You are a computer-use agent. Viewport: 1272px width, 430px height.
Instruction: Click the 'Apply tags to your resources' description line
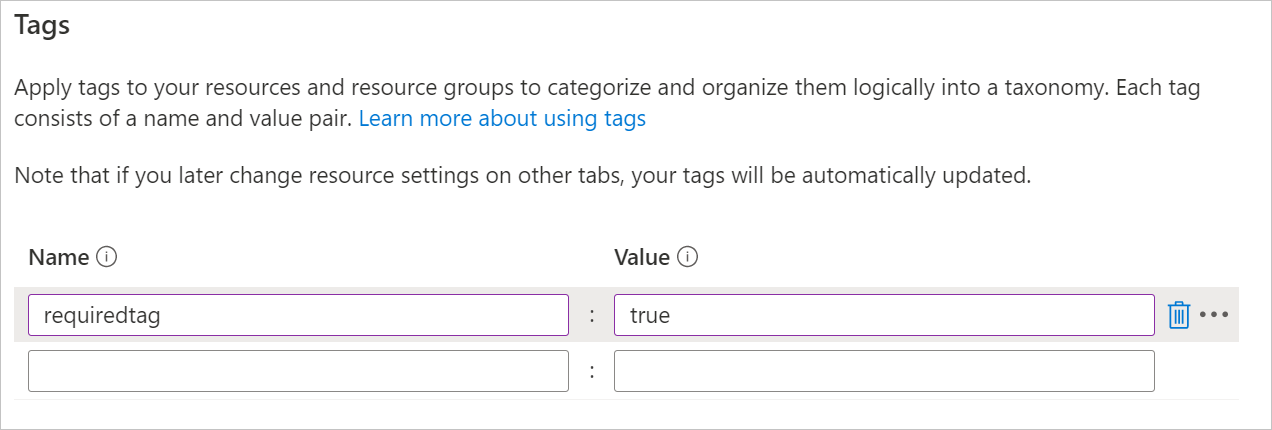(x=606, y=87)
